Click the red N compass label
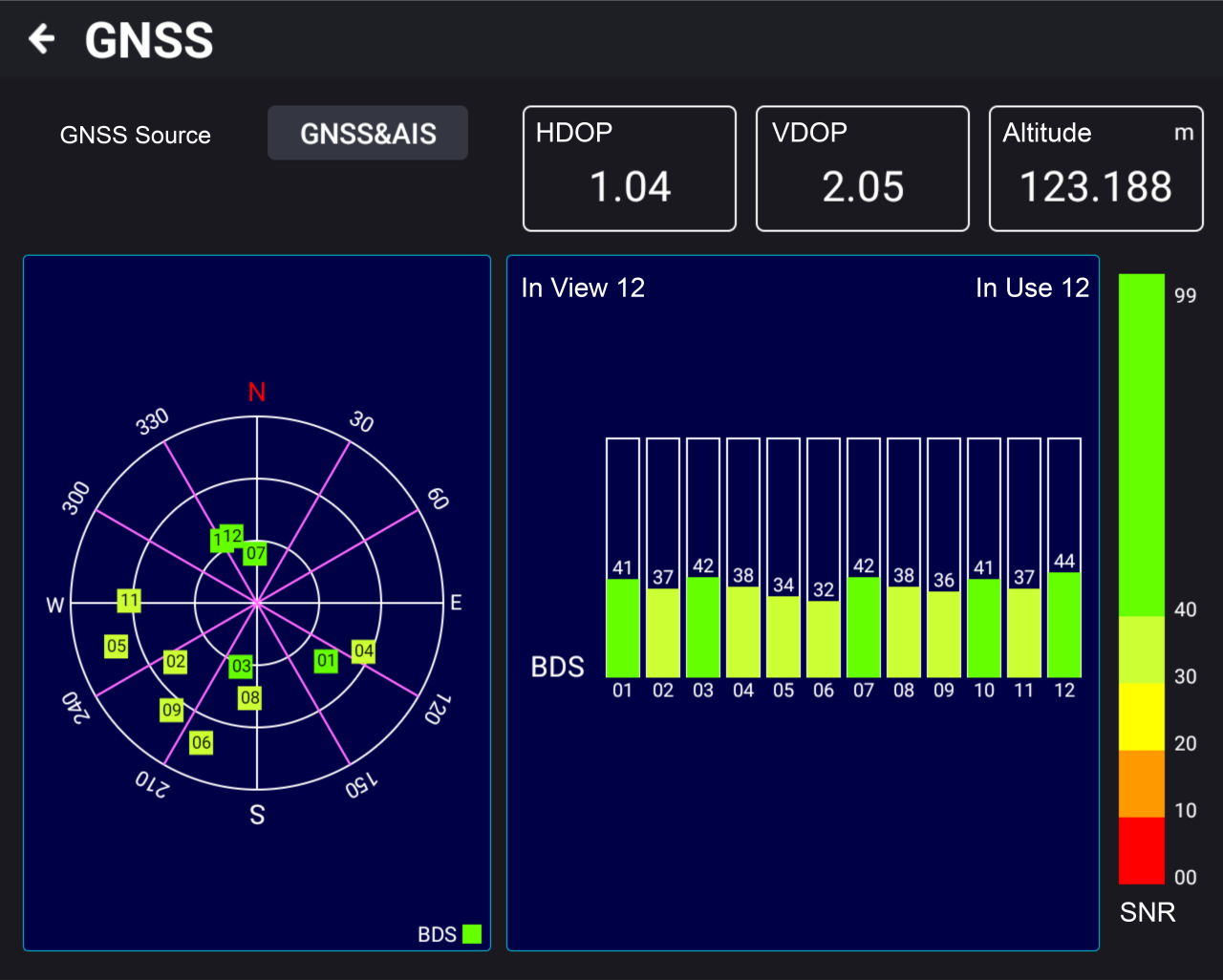Viewport: 1223px width, 980px height. [x=257, y=392]
